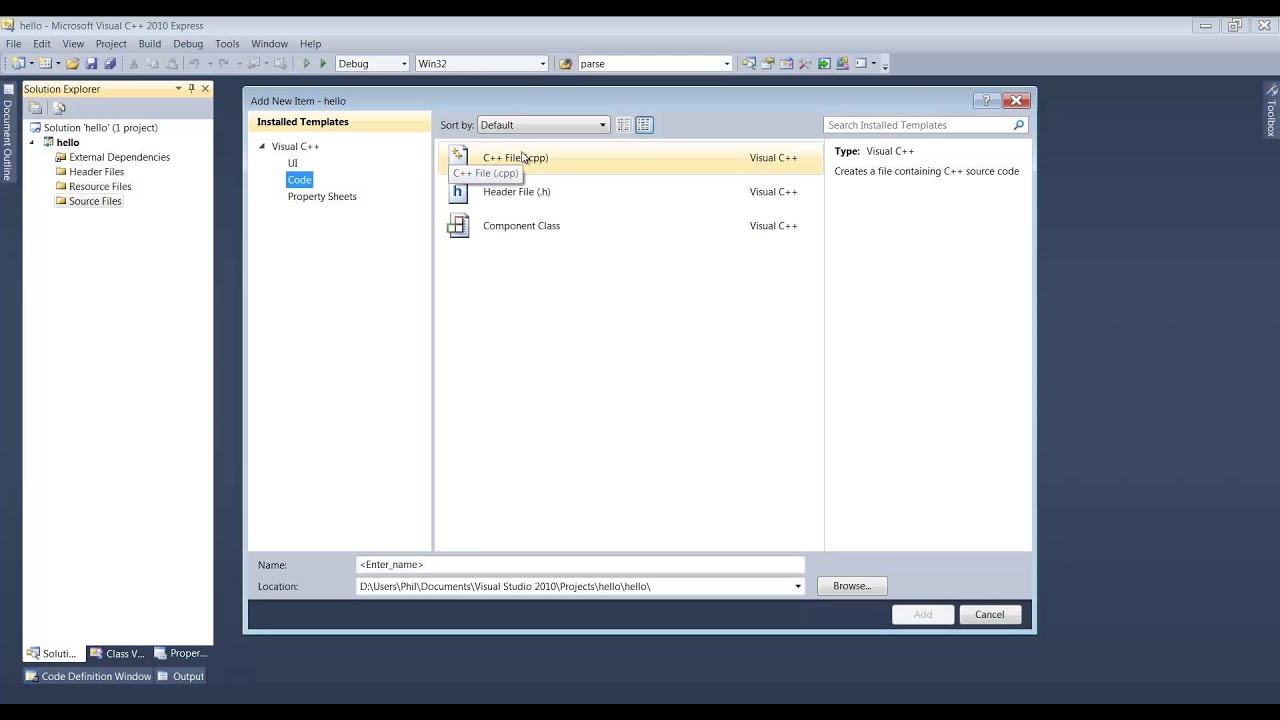Open the Location path dropdown arrow
1280x720 pixels.
coord(797,586)
